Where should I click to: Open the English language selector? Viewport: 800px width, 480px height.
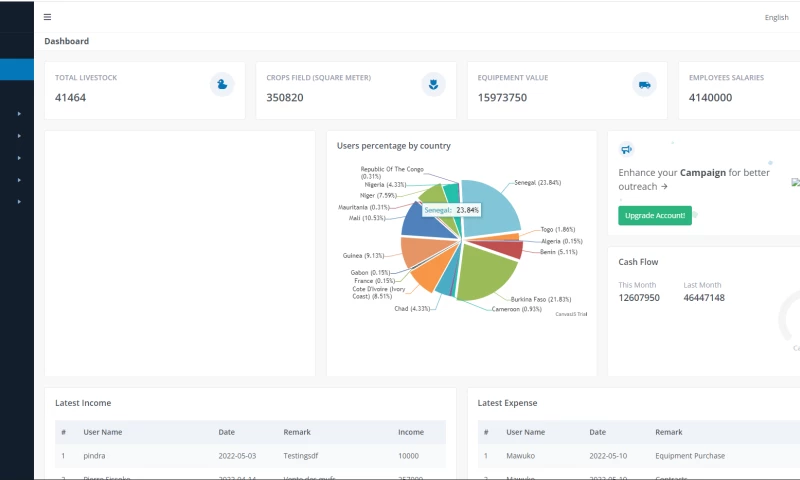(x=776, y=17)
